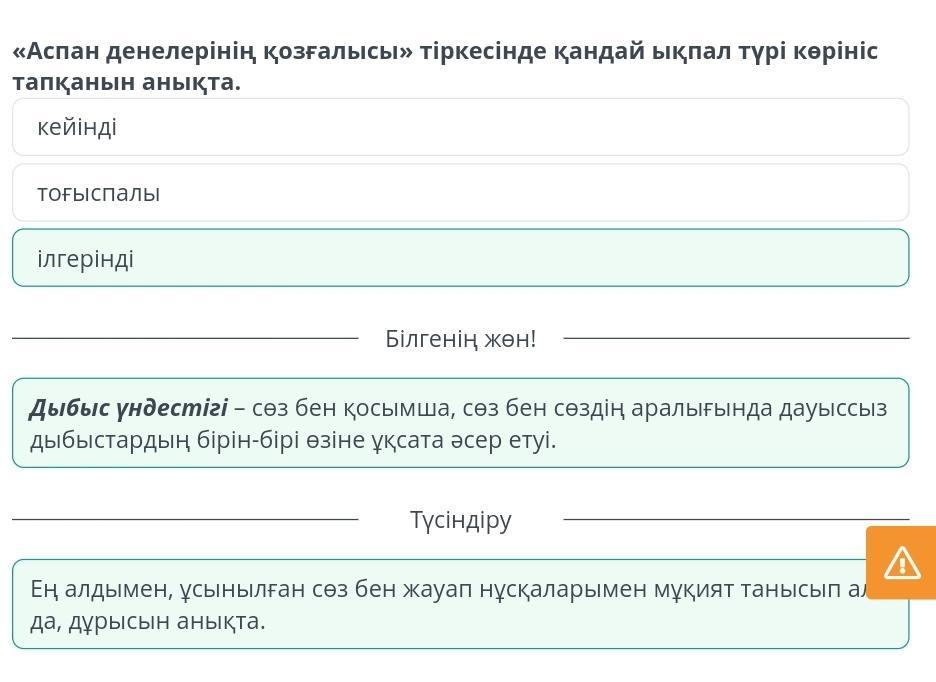Image resolution: width=936 pixels, height=682 pixels.
Task: Select the 'кейінді' answer option
Action: point(460,127)
